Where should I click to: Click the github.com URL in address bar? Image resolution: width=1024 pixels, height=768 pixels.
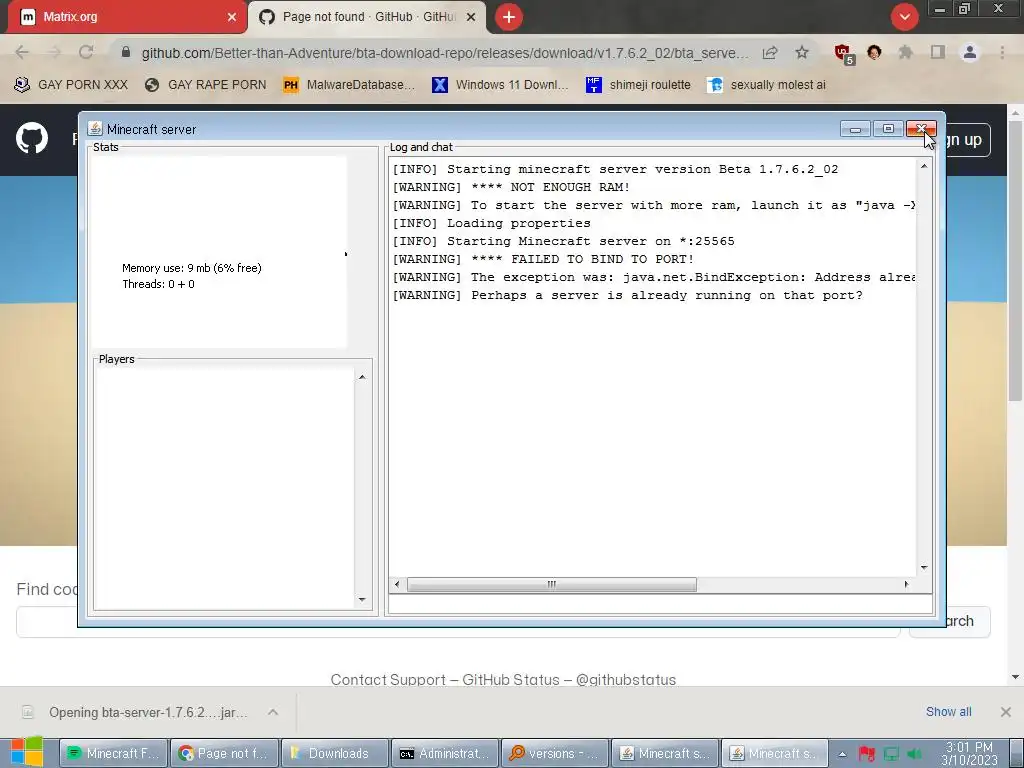tap(445, 53)
